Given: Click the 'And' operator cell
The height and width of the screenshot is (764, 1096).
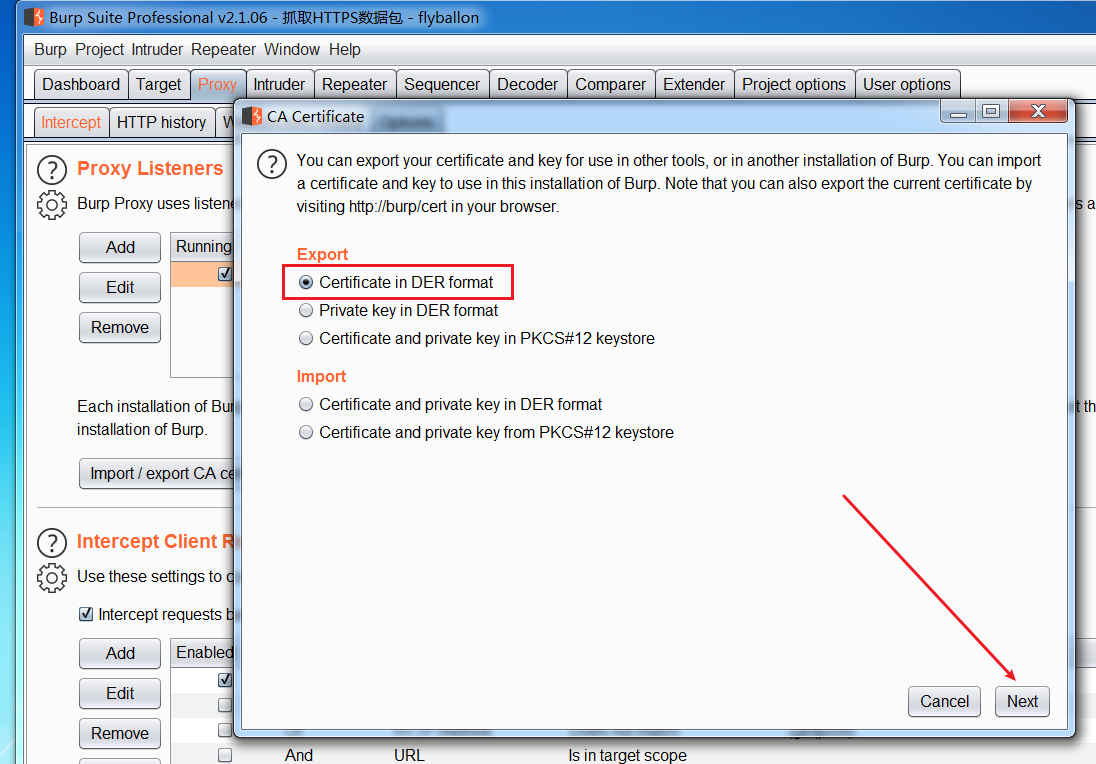Looking at the screenshot, I should click(x=298, y=755).
